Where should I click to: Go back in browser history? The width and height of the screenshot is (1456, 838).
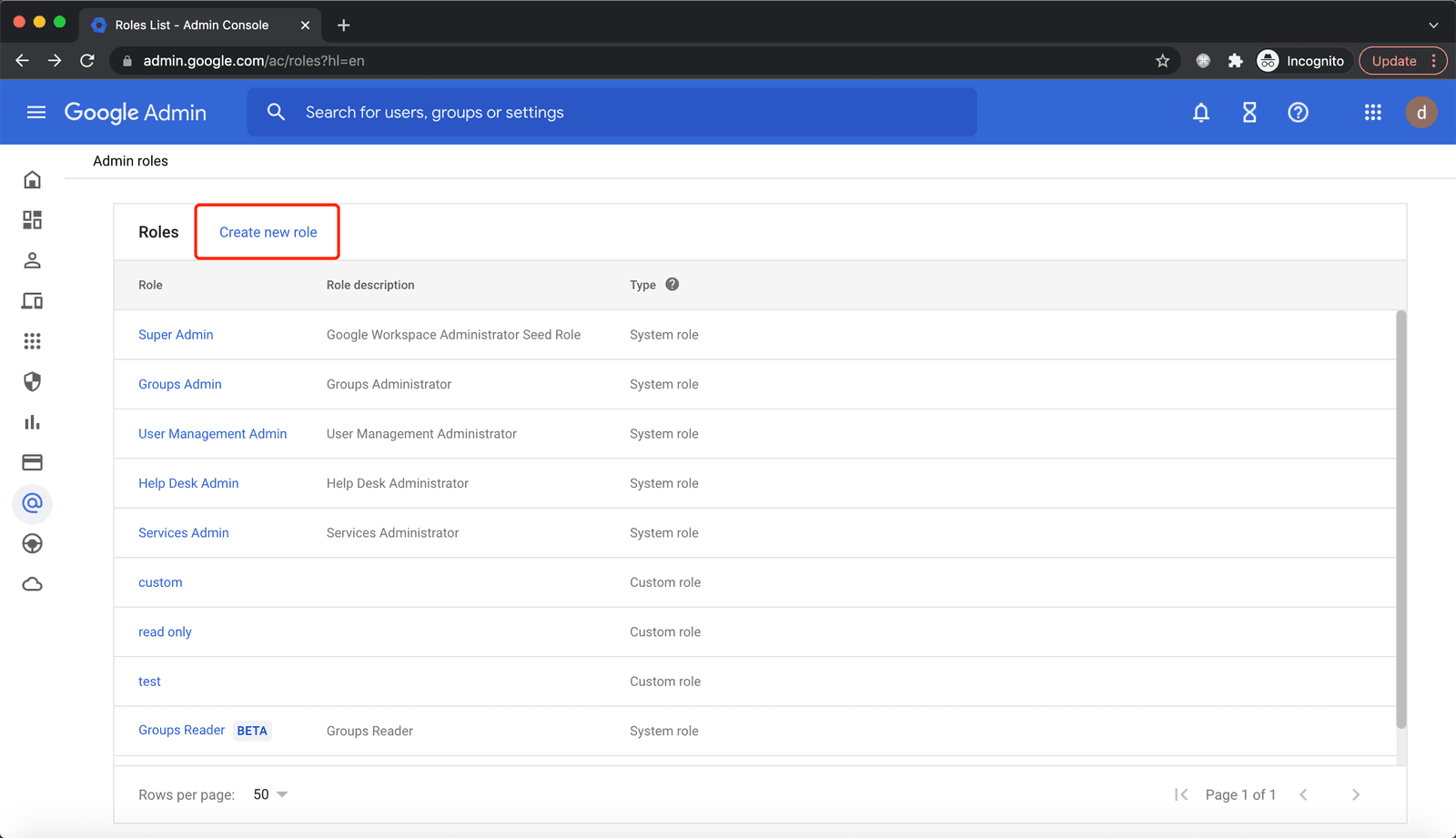tap(23, 61)
